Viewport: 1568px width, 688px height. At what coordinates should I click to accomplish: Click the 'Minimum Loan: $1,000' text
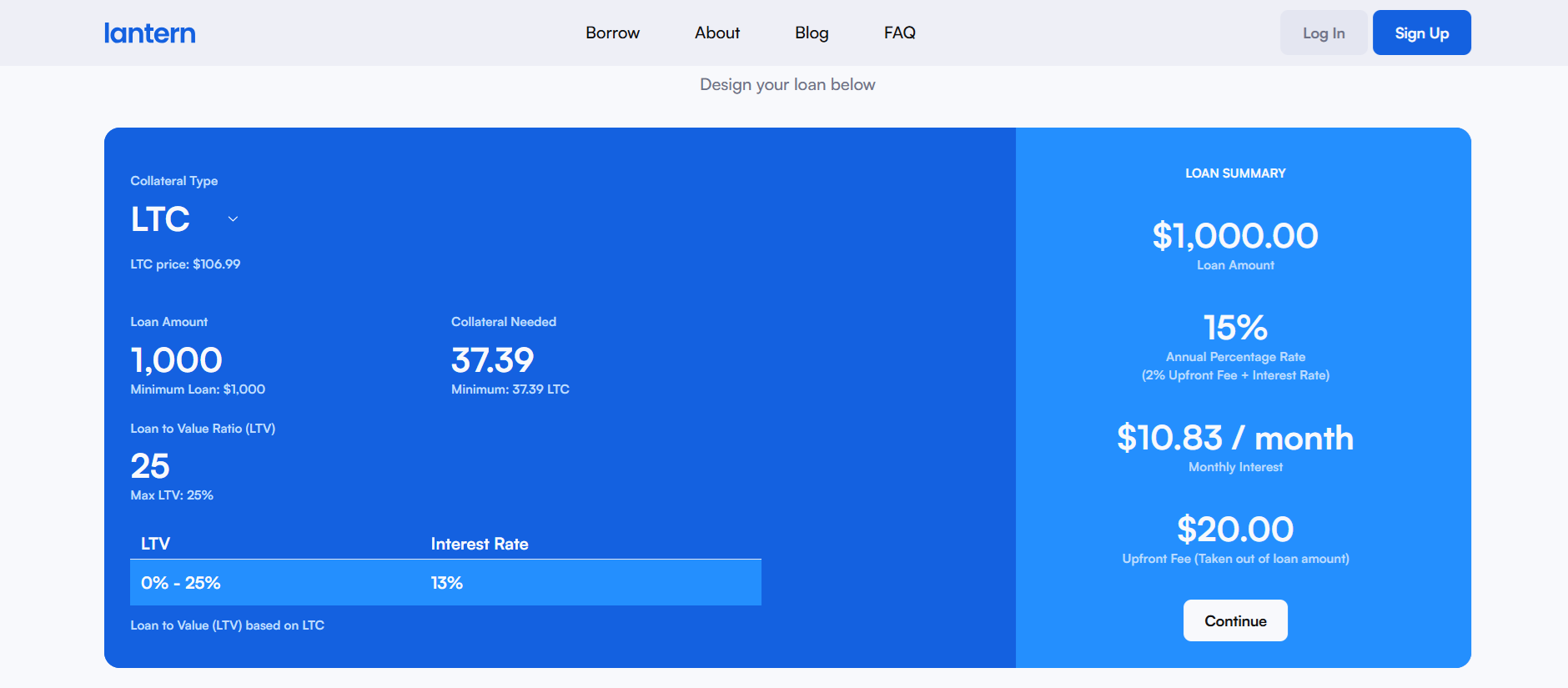[198, 389]
